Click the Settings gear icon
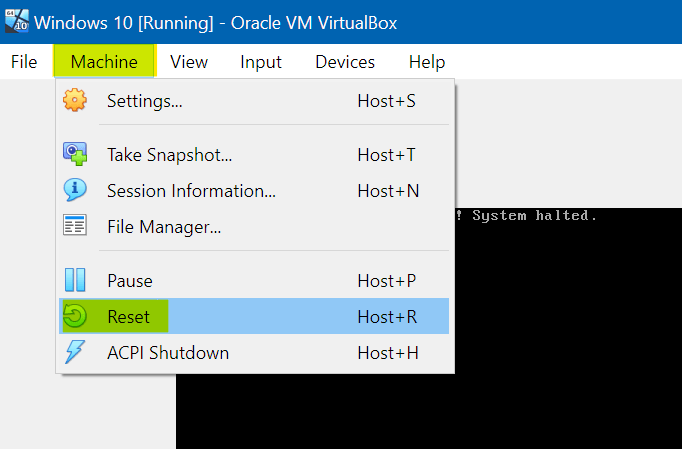The width and height of the screenshot is (682, 449). click(75, 100)
